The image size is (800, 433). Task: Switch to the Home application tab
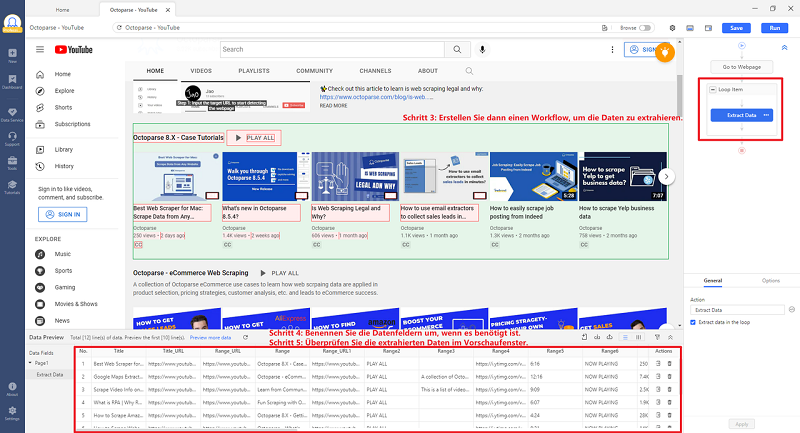click(62, 10)
